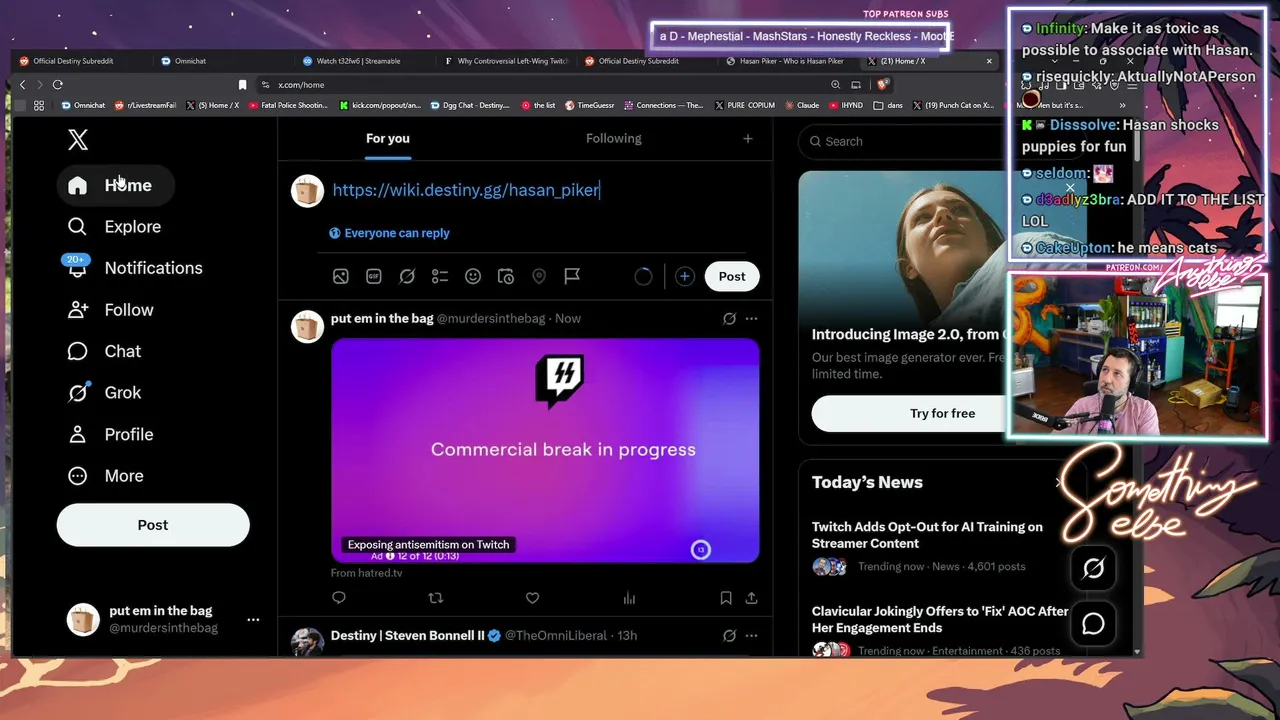1280x720 pixels.
Task: Switch to the Following tab
Action: click(614, 139)
